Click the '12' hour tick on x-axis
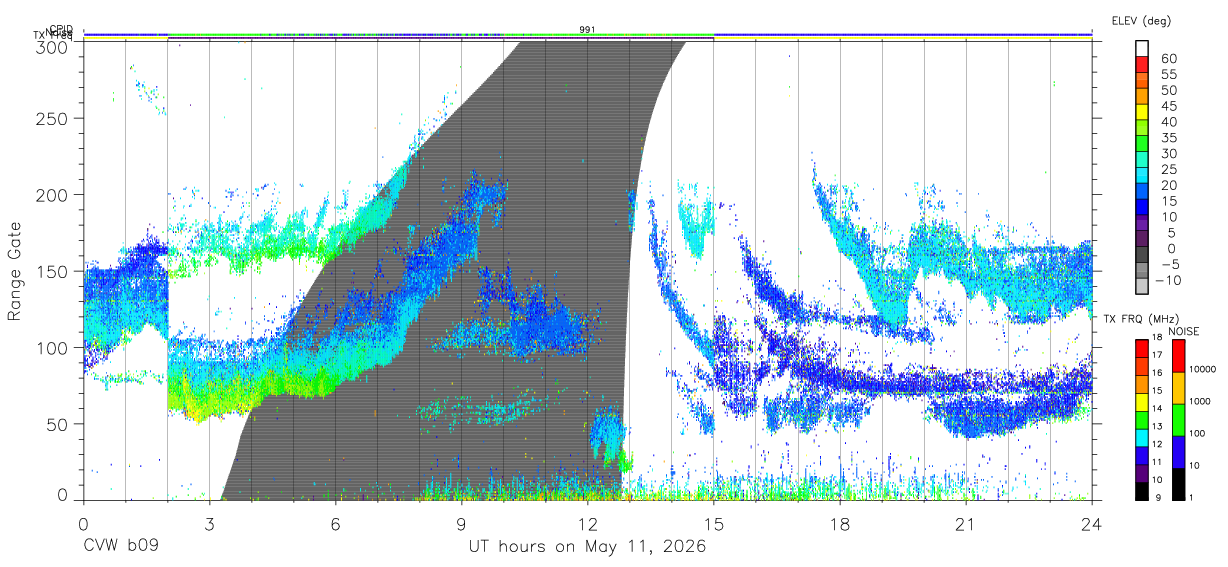 [x=587, y=524]
